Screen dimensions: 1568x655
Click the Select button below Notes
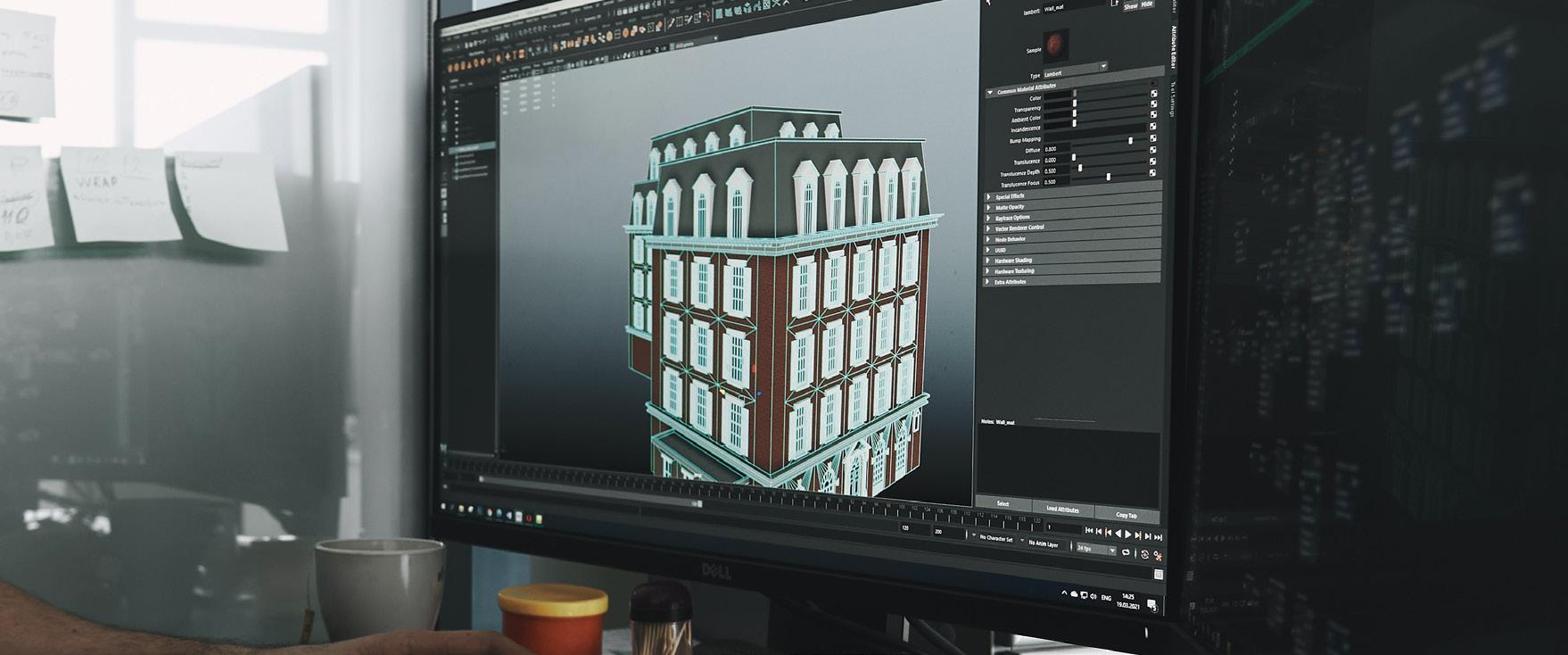point(1003,503)
